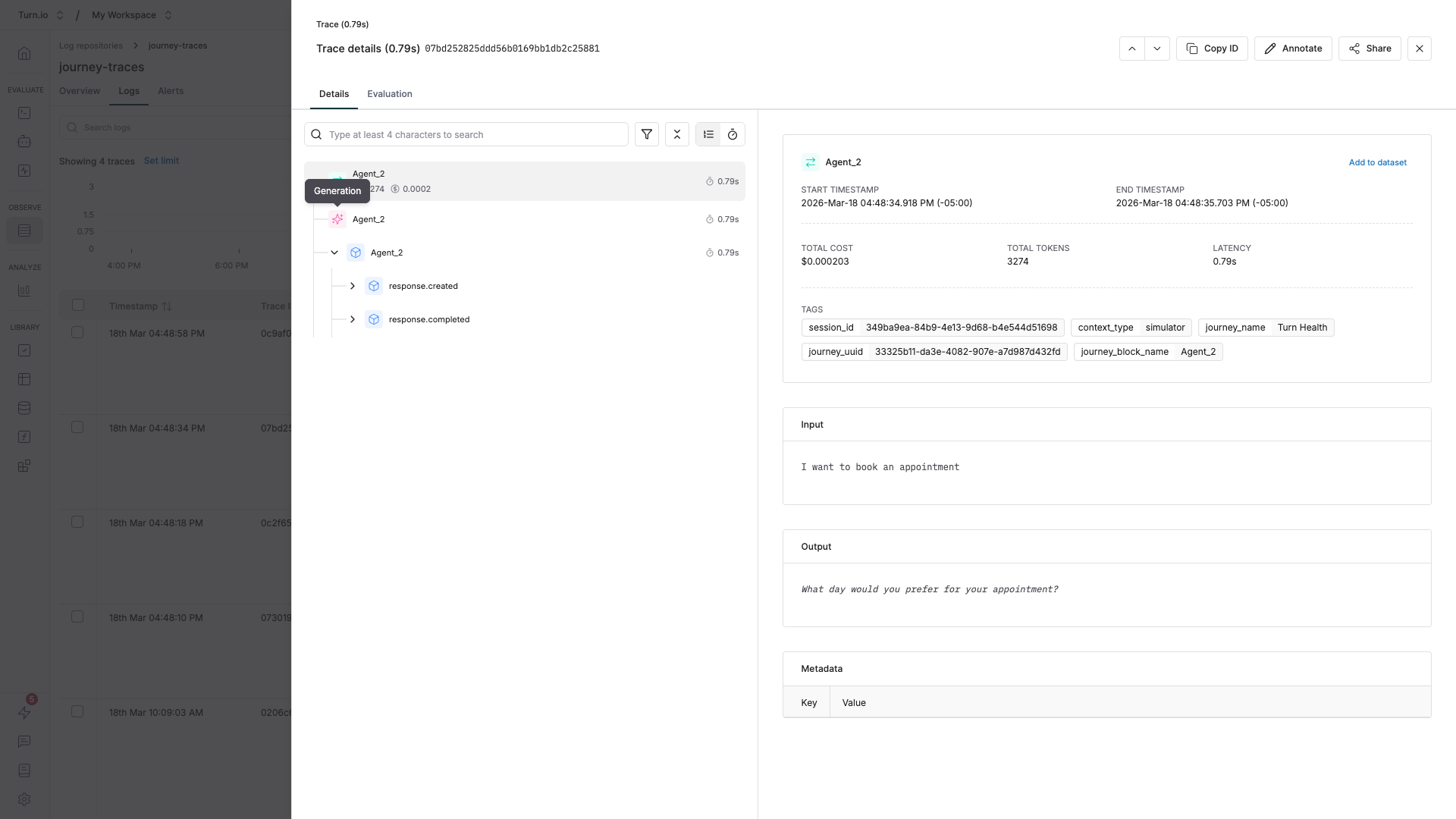Switch to tree list view icon
The height and width of the screenshot is (819, 1456).
pyautogui.click(x=708, y=134)
